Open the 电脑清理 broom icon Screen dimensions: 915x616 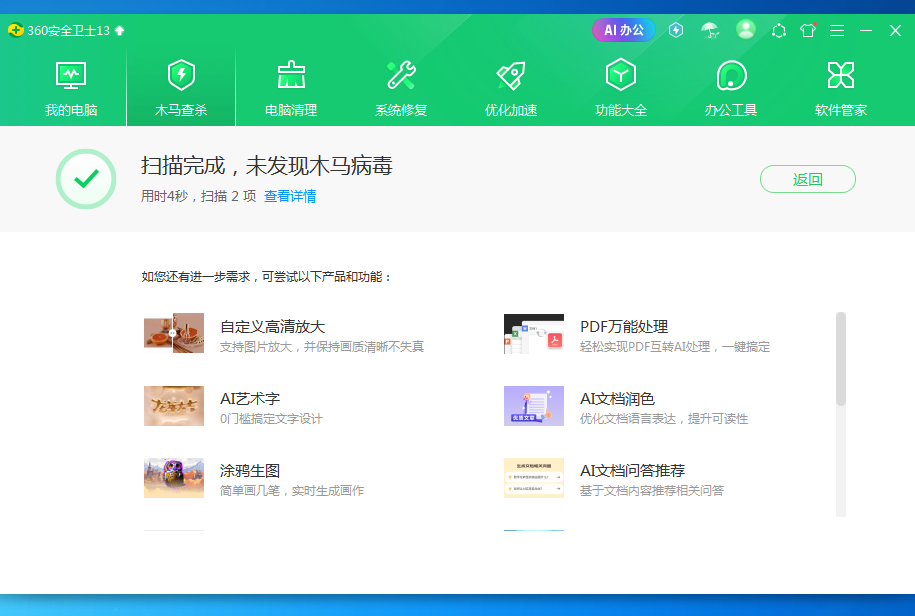click(x=291, y=75)
